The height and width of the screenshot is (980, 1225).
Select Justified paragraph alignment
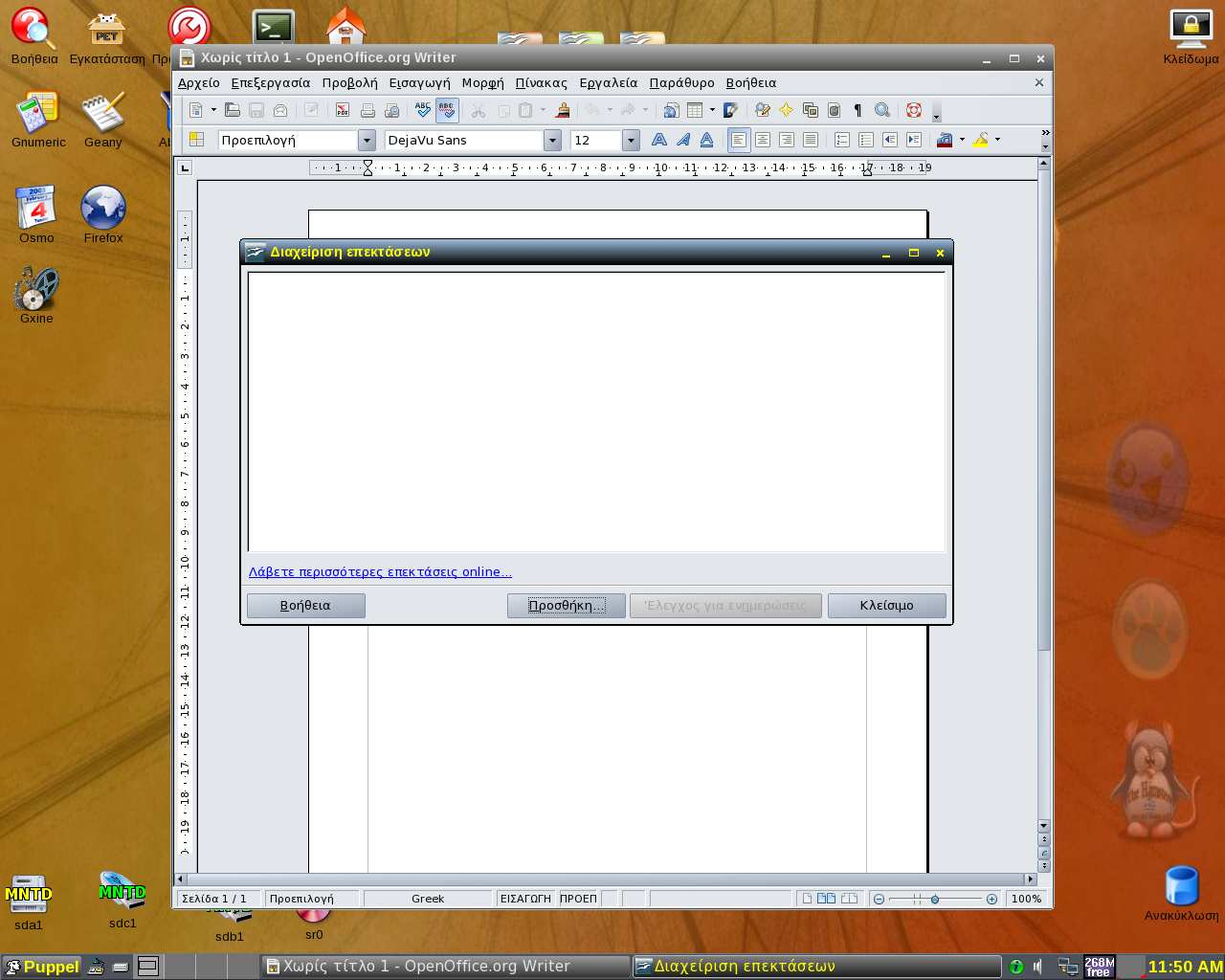pyautogui.click(x=811, y=140)
